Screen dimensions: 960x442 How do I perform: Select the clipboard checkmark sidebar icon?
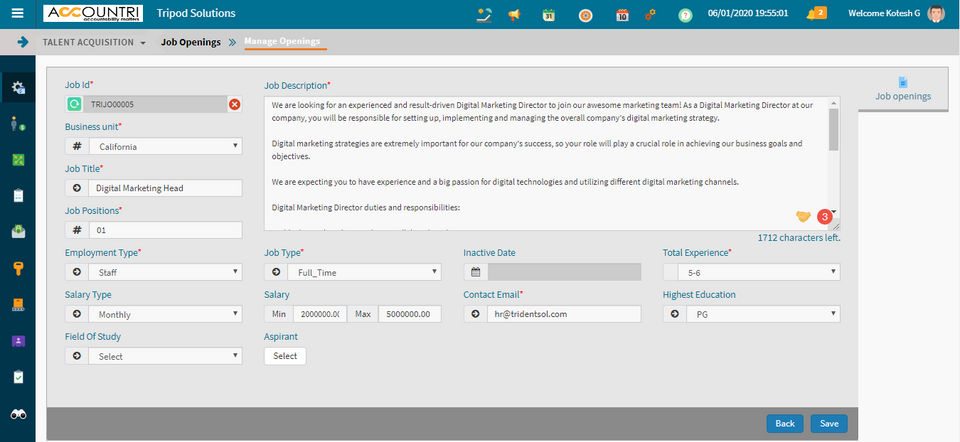click(18, 377)
